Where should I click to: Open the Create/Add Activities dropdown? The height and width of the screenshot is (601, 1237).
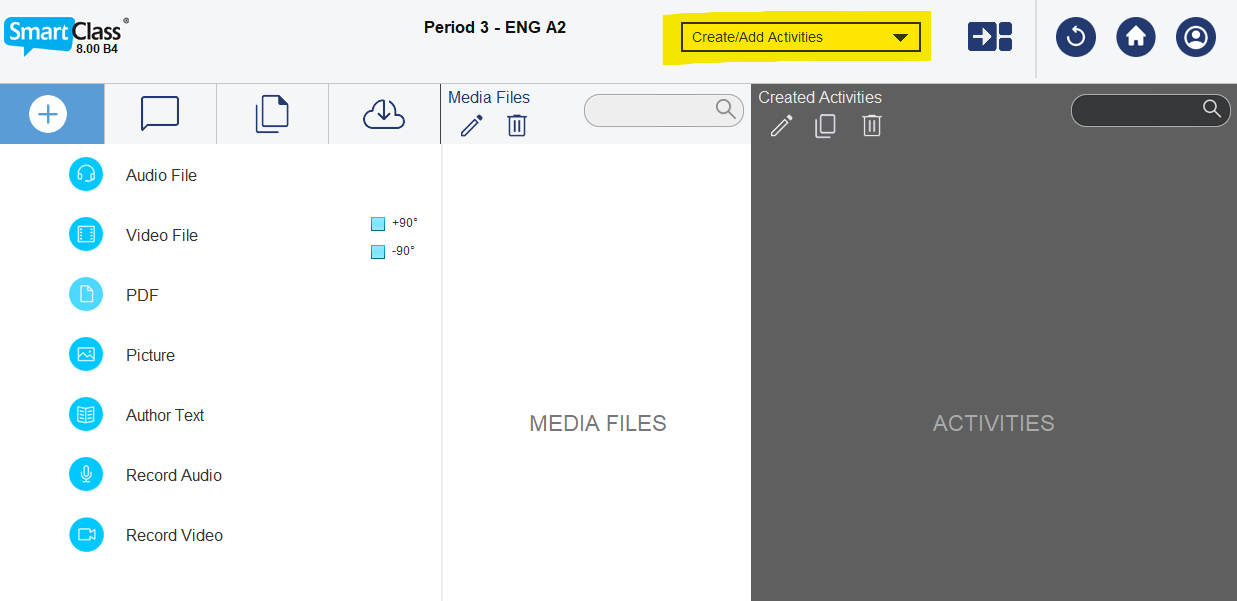pos(800,37)
